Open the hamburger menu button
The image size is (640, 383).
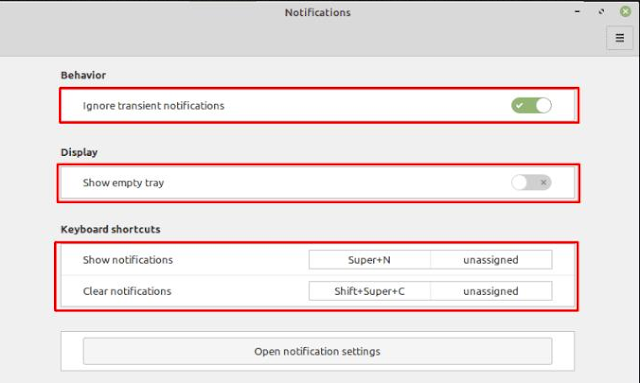pos(619,38)
